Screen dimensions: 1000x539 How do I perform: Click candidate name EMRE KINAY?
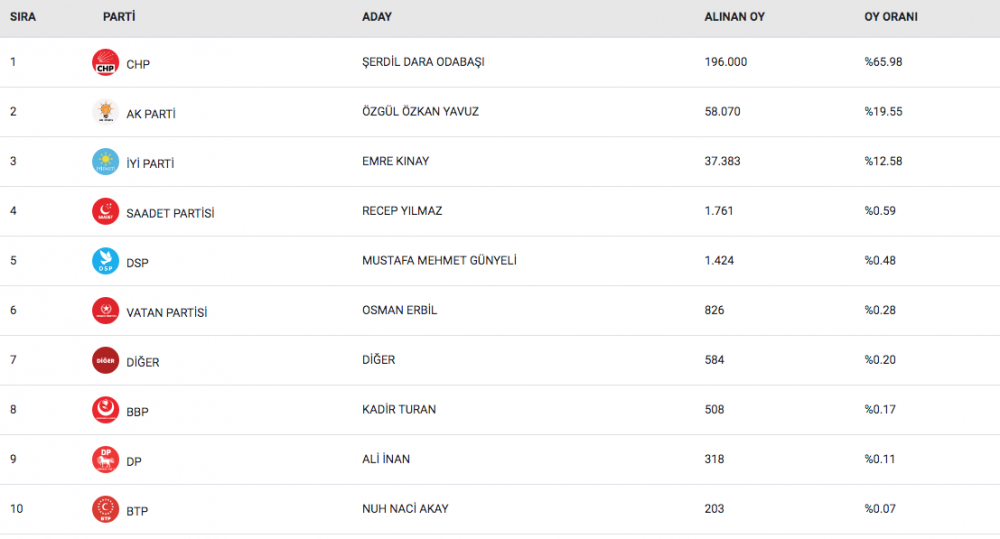[395, 161]
